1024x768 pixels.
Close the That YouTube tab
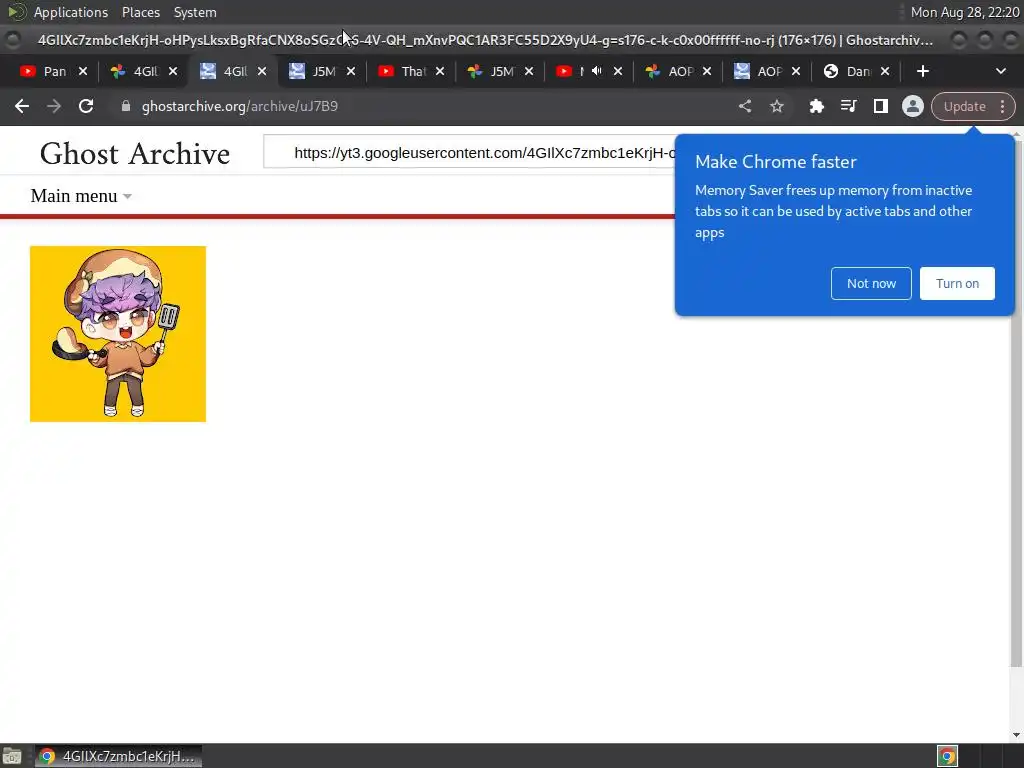[x=440, y=71]
